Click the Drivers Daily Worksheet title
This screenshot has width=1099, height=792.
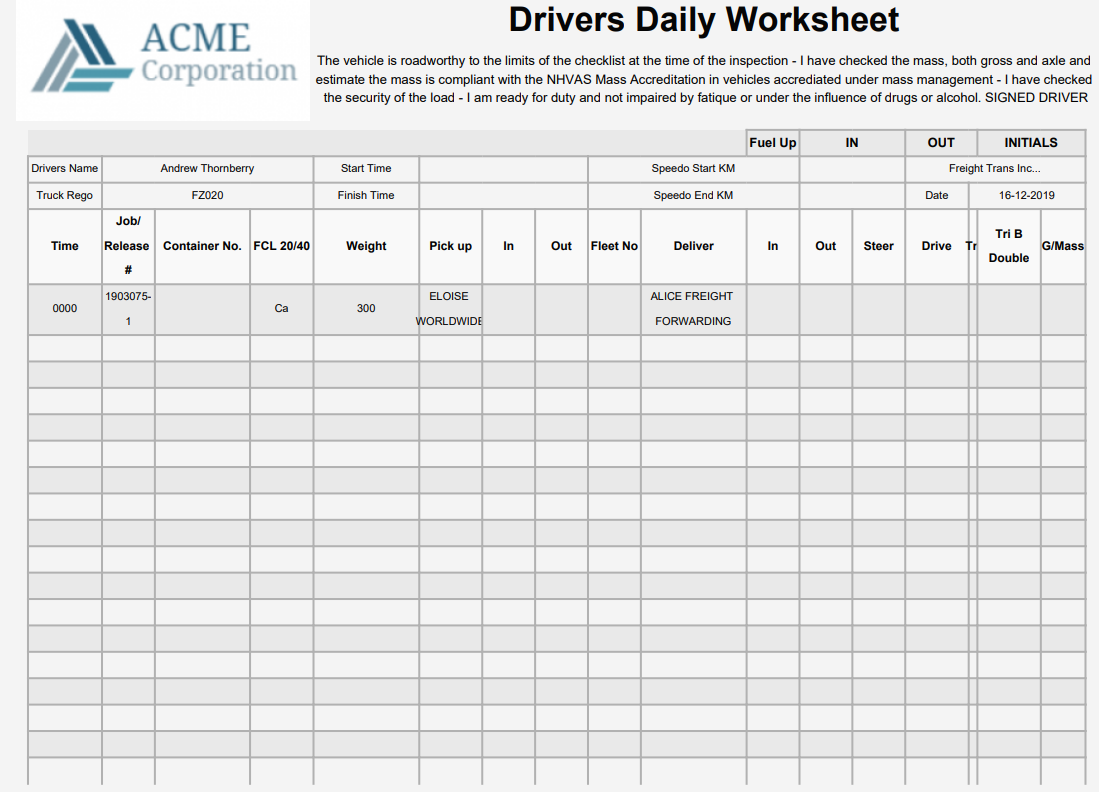(x=704, y=20)
